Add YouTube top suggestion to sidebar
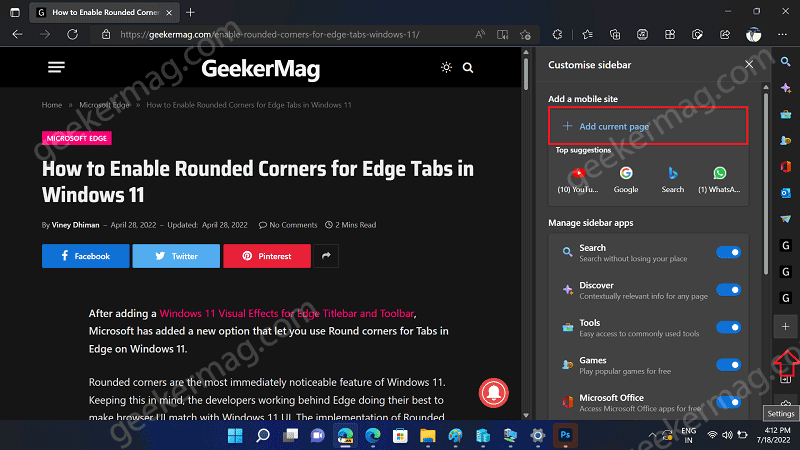This screenshot has height=450, width=800. pyautogui.click(x=578, y=180)
